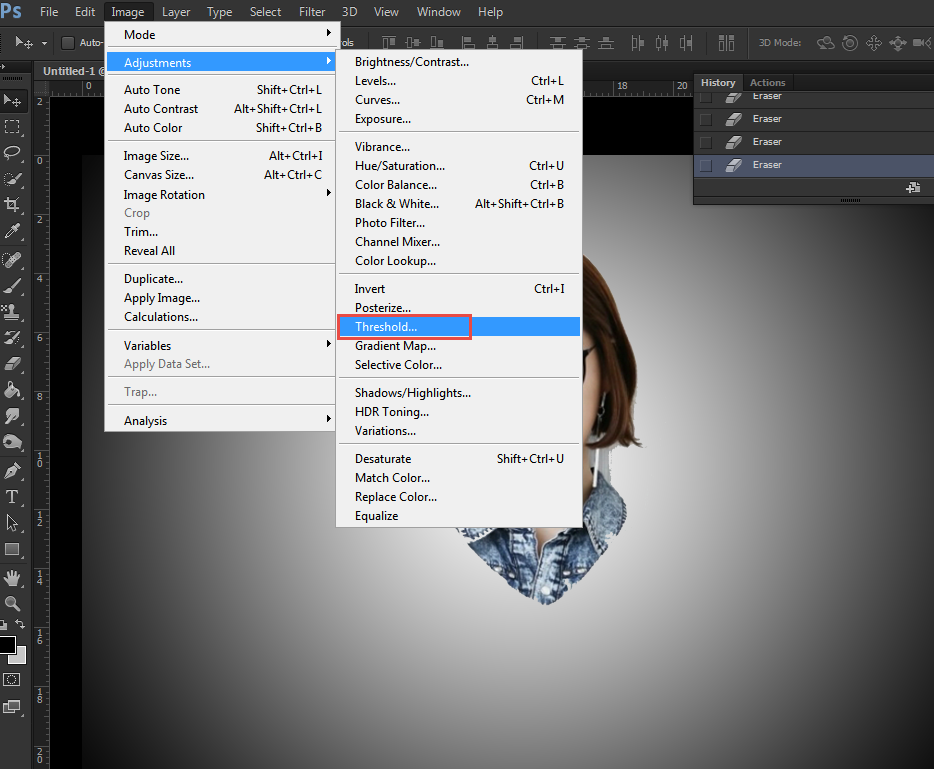Screen dimensions: 934x769
Task: Select the Eraser tool in toolbar
Action: click(13, 364)
